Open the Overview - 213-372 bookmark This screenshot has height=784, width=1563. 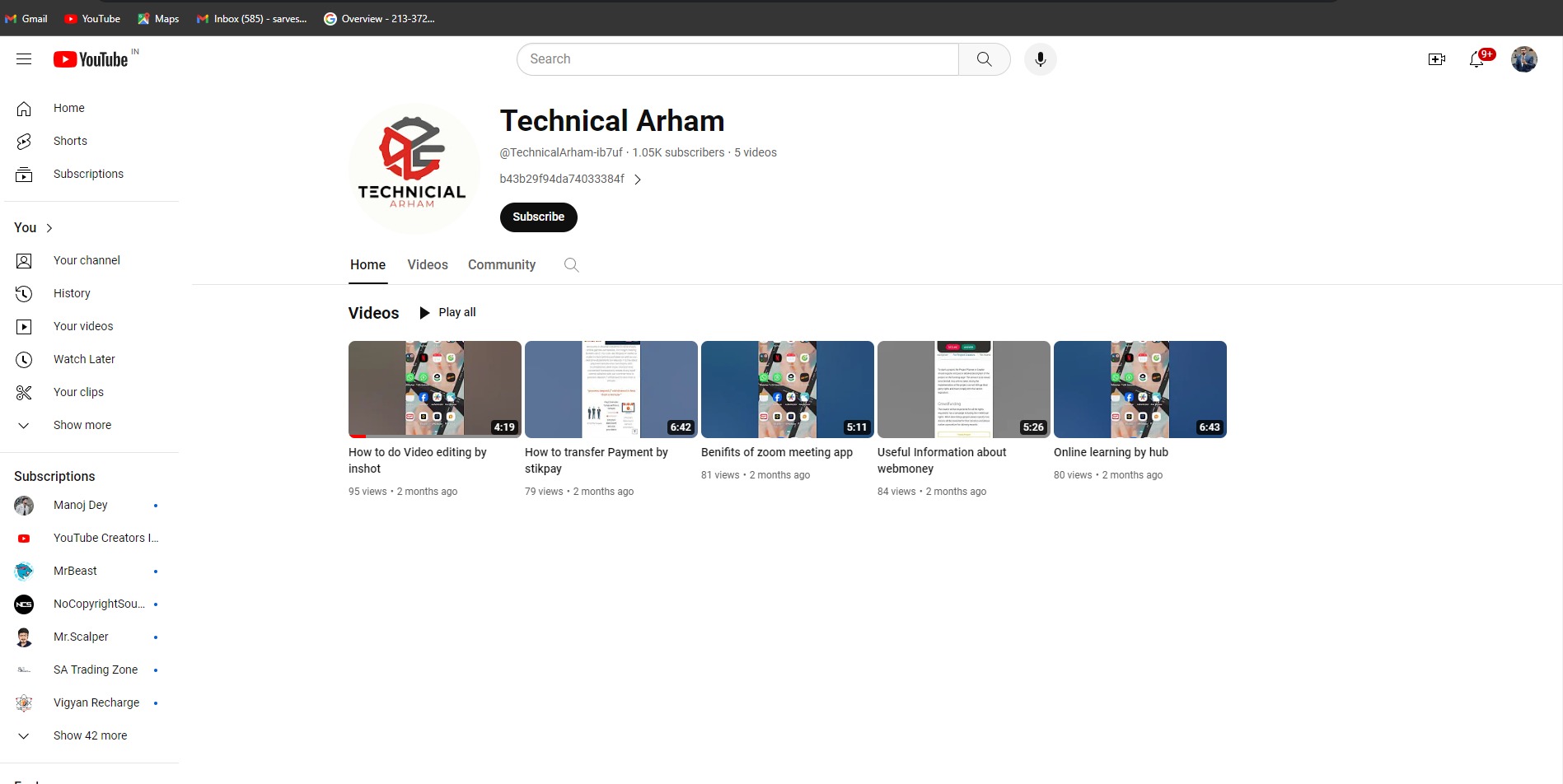[x=379, y=18]
